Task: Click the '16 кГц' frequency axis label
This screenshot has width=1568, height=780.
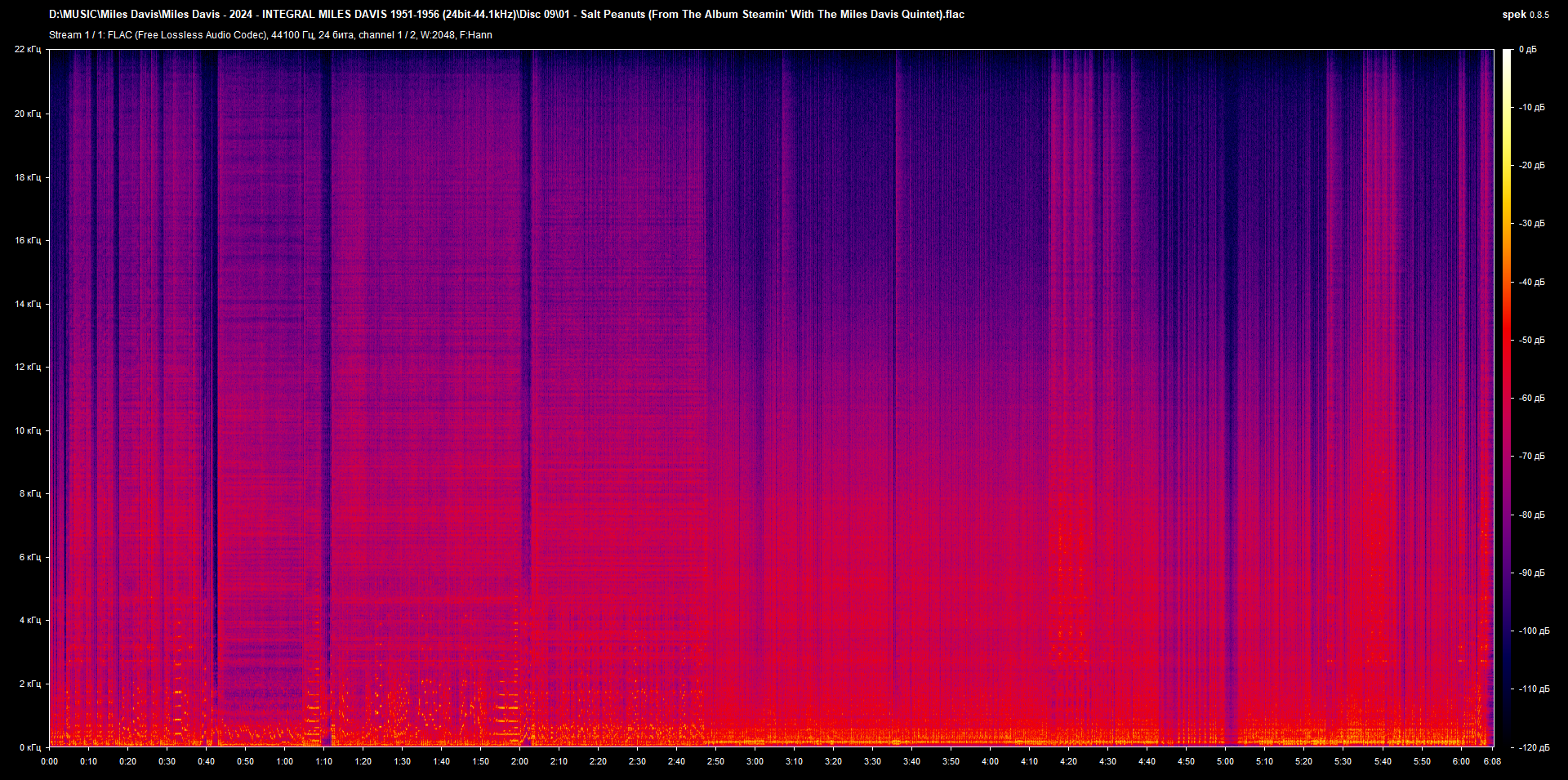Action: (x=27, y=240)
